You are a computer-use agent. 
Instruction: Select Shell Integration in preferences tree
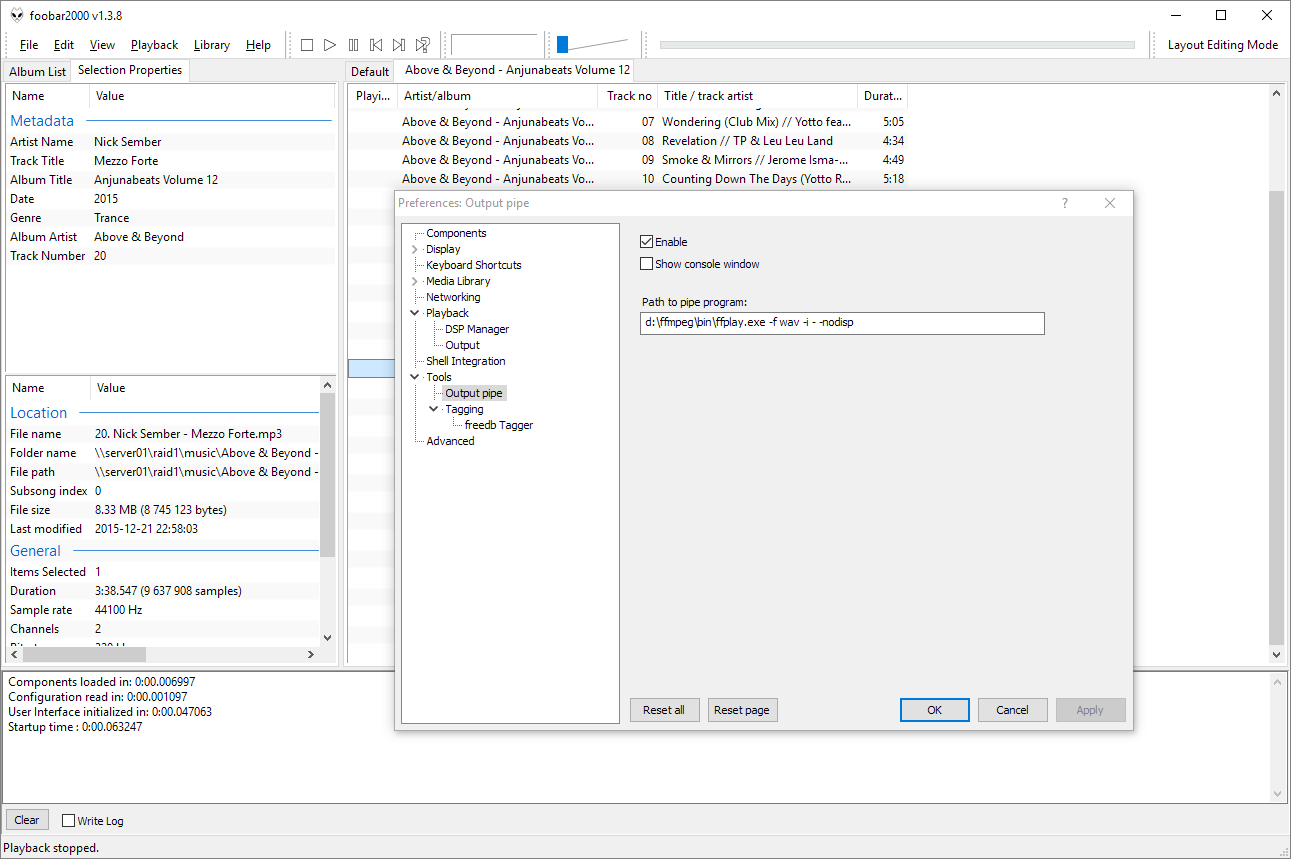click(x=466, y=361)
